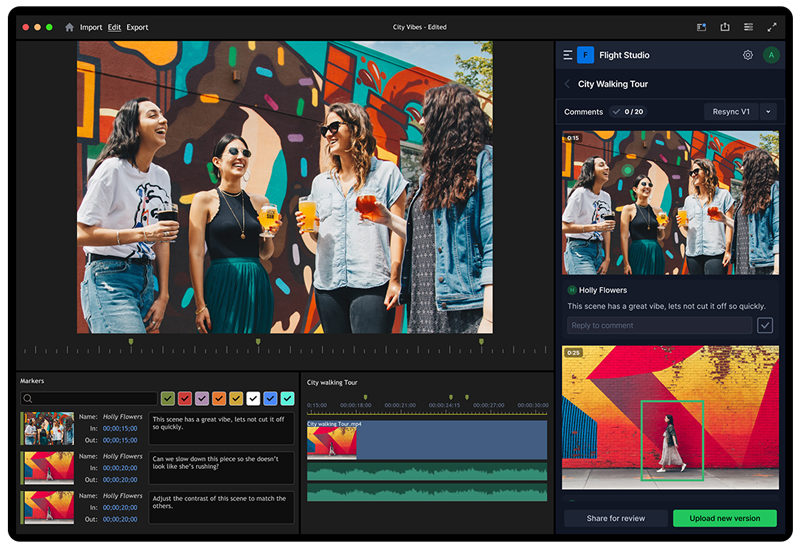
Task: Open Flight Studio settings gear
Action: (748, 55)
